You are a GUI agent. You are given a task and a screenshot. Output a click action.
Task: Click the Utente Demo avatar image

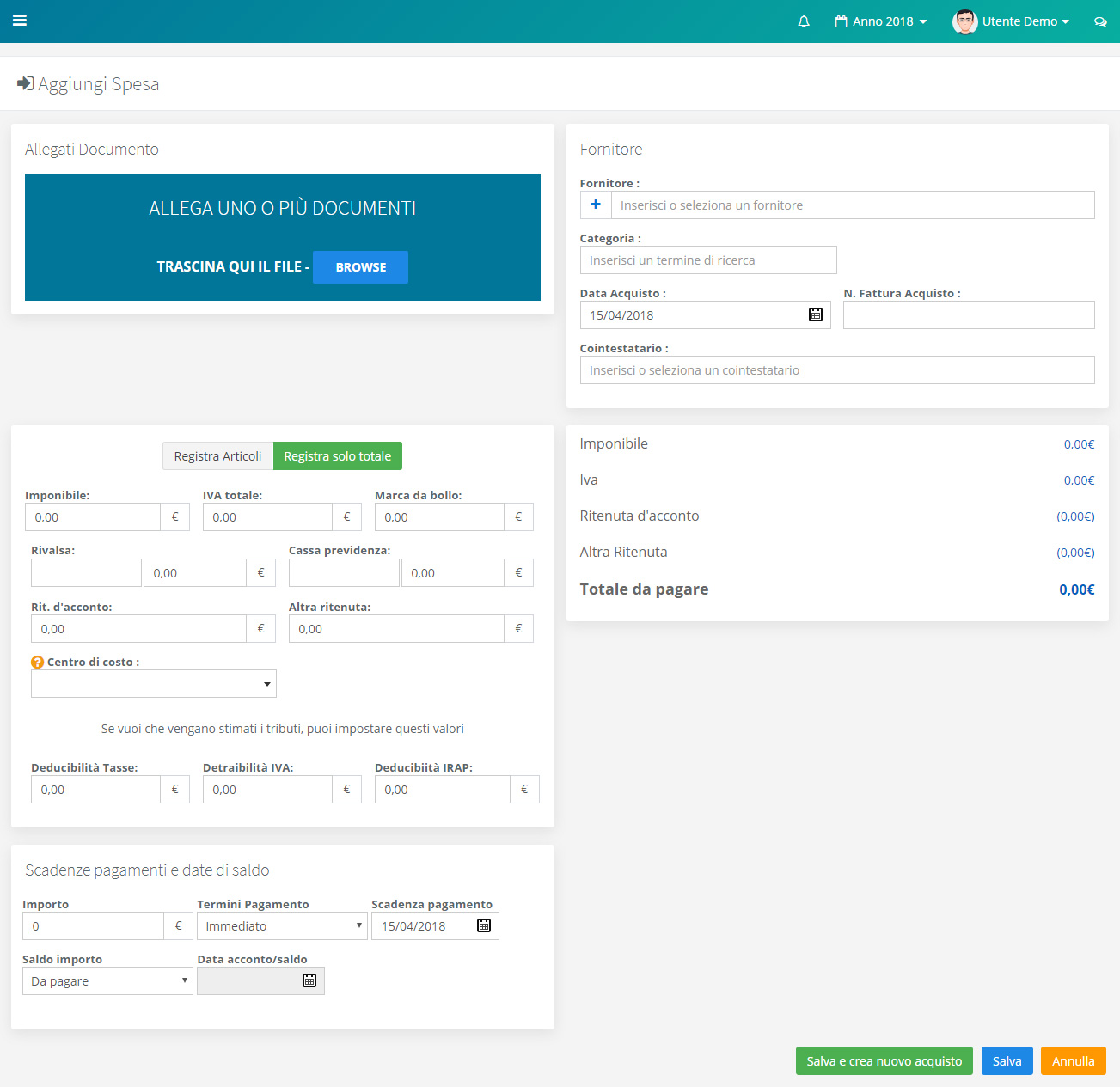[x=965, y=21]
